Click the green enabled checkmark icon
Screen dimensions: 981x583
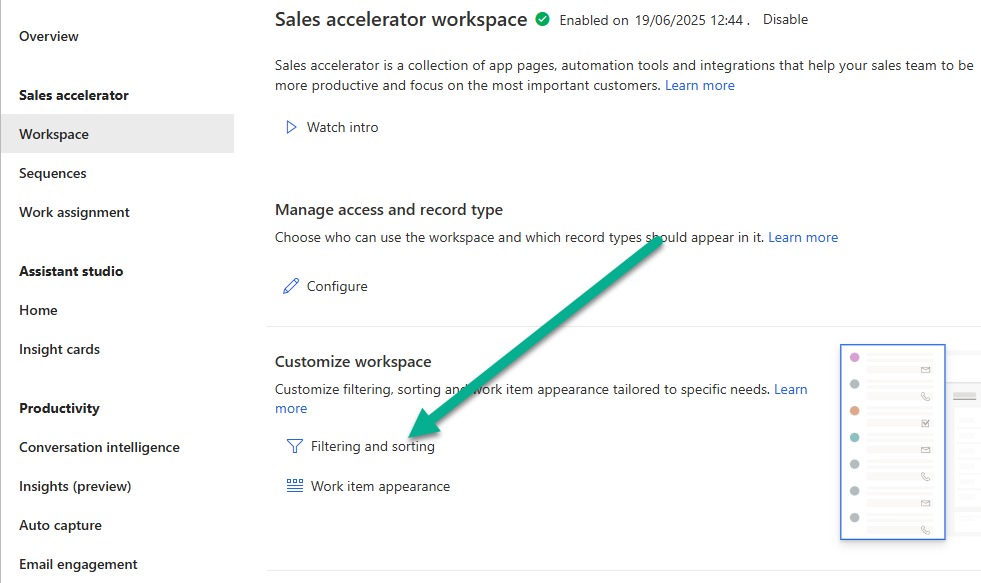[543, 20]
